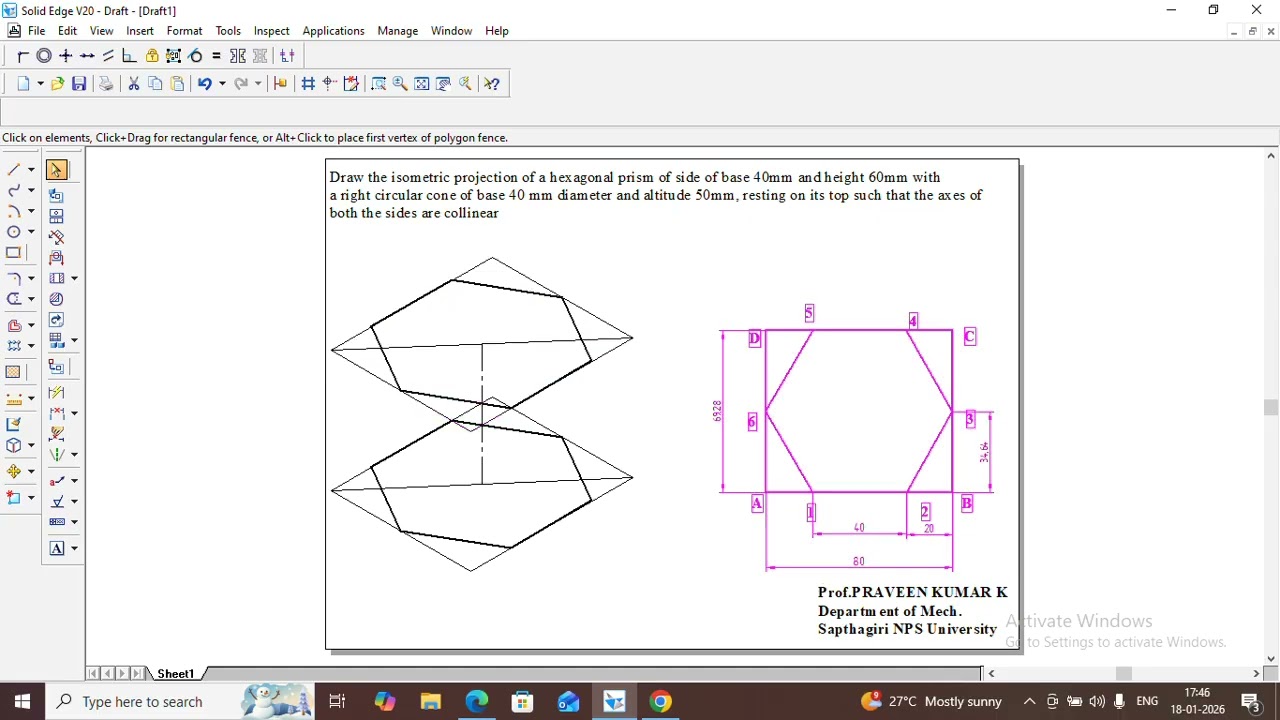Apply the Collinear relationship tool
This screenshot has height=720, width=1280.
click(x=87, y=56)
